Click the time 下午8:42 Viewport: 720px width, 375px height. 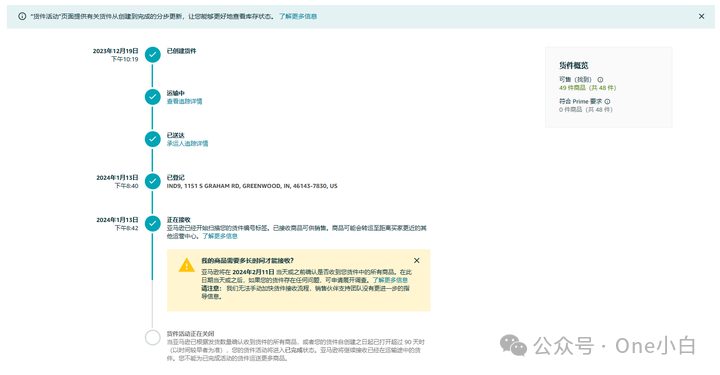point(126,228)
